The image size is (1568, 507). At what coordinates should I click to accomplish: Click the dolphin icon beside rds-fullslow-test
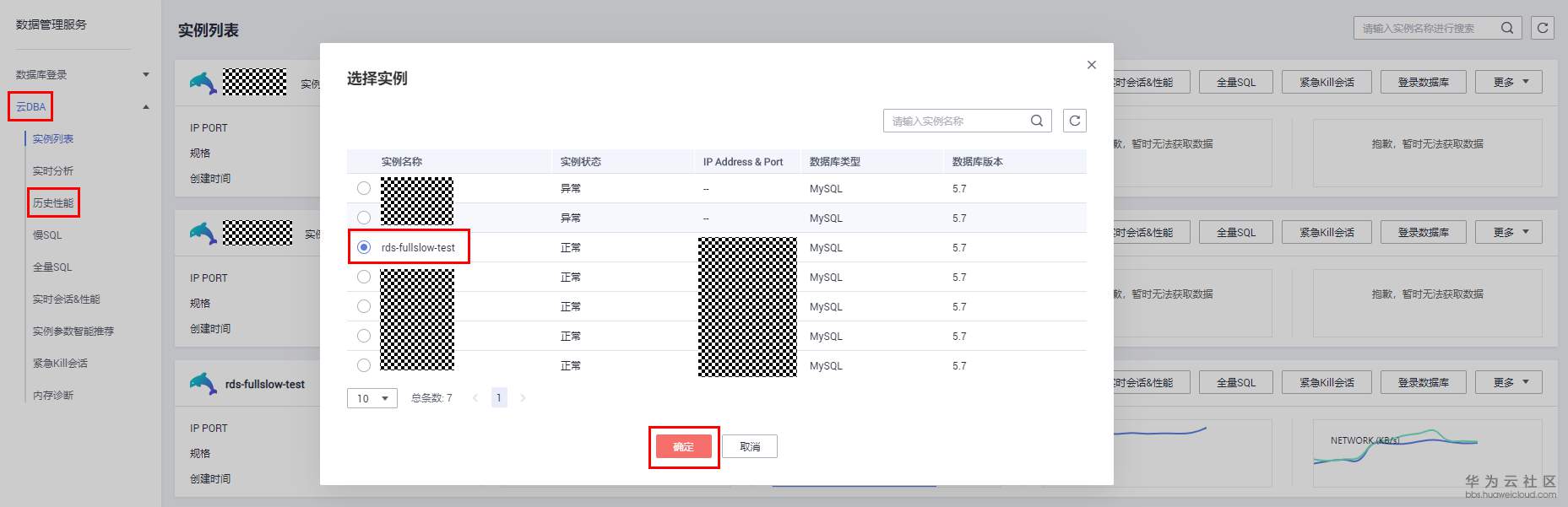(203, 384)
